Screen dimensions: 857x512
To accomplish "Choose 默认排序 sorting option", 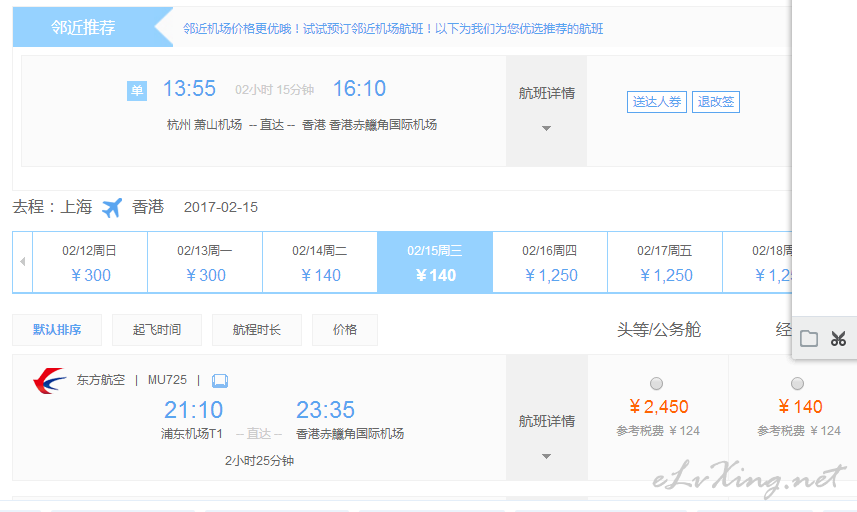I will pos(57,329).
